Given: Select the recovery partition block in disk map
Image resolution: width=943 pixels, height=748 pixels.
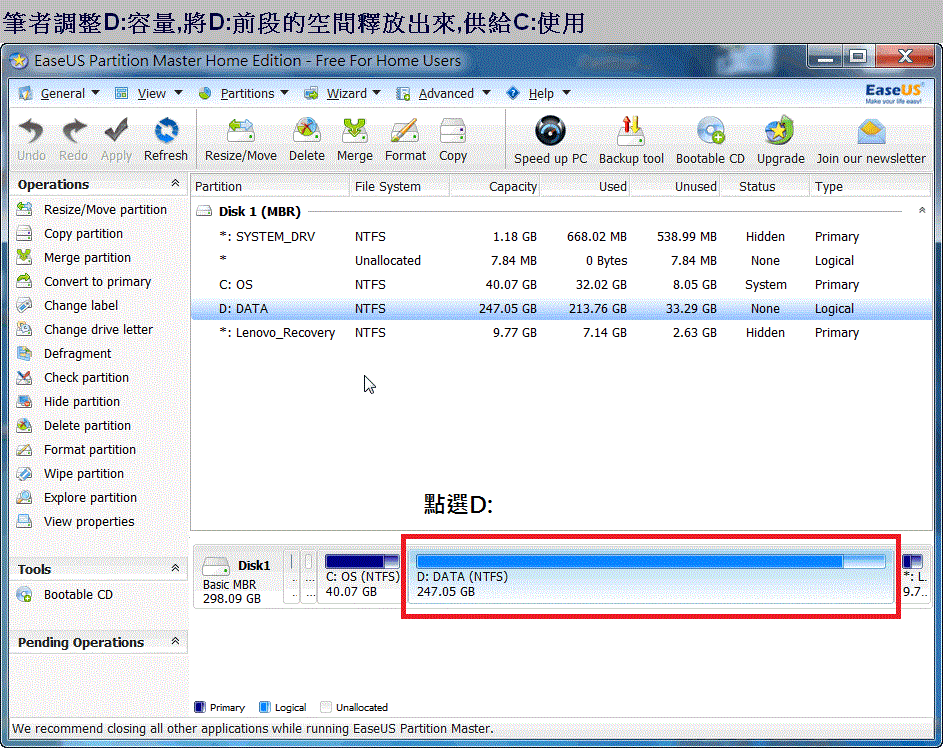Looking at the screenshot, I should [x=915, y=577].
